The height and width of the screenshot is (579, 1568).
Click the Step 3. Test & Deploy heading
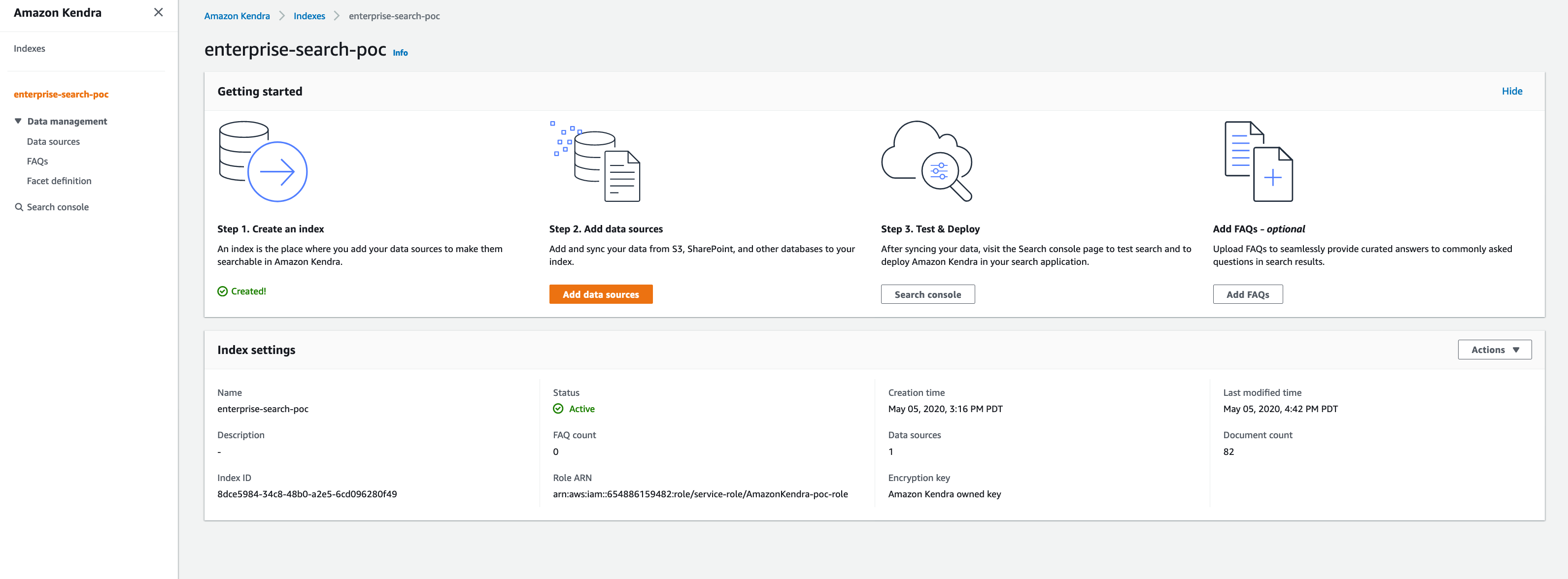tap(930, 229)
